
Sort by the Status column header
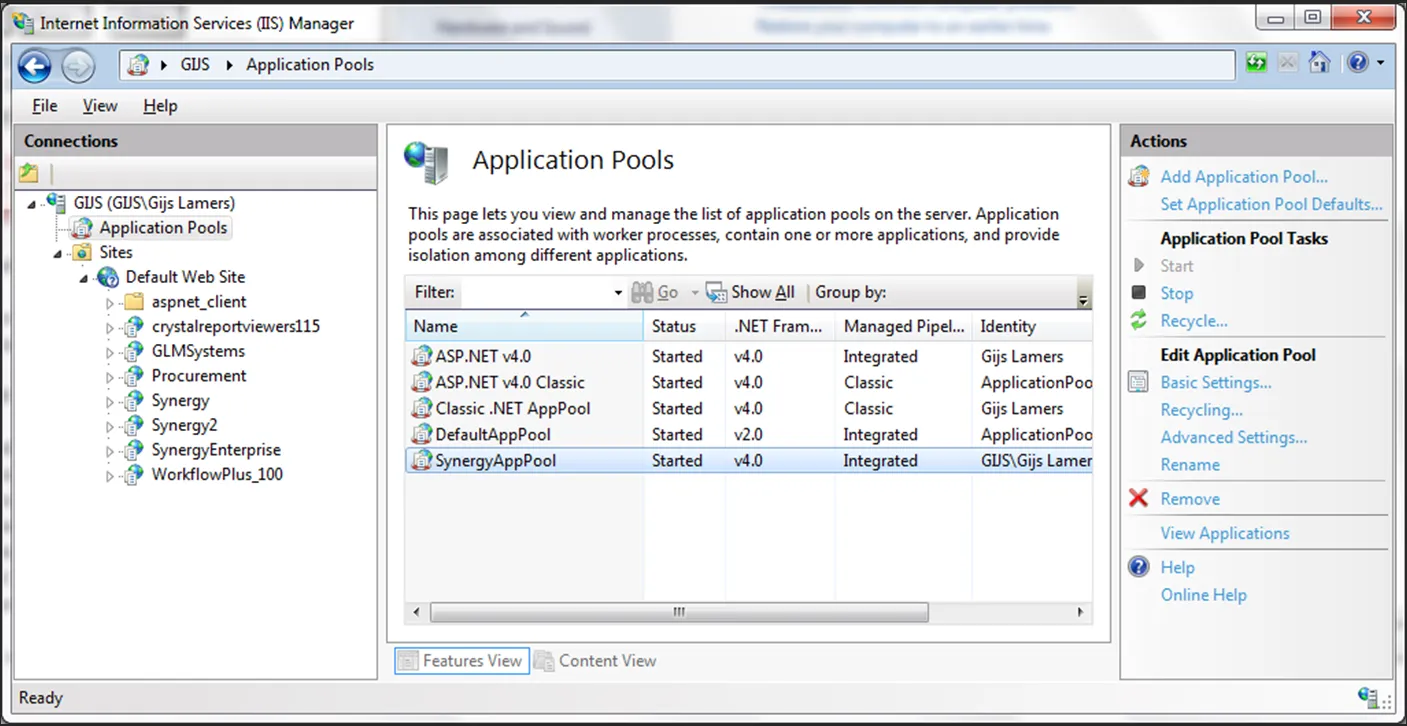click(x=674, y=326)
